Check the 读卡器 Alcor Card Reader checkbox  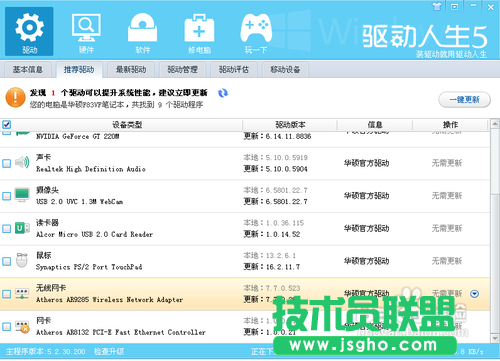pos(6,229)
